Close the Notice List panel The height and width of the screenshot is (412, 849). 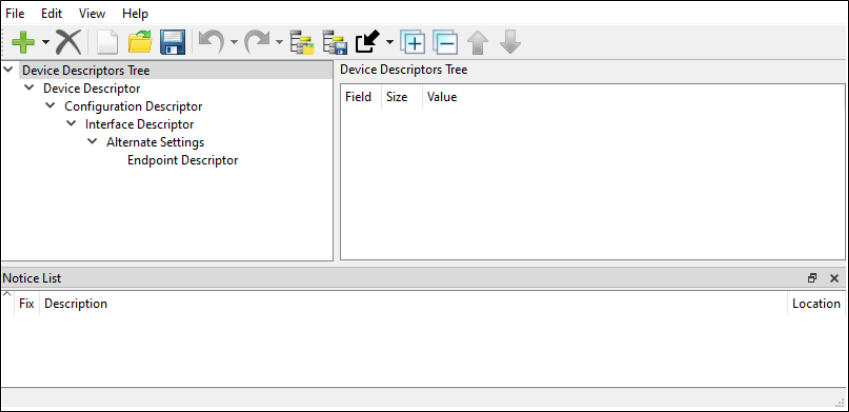point(834,278)
